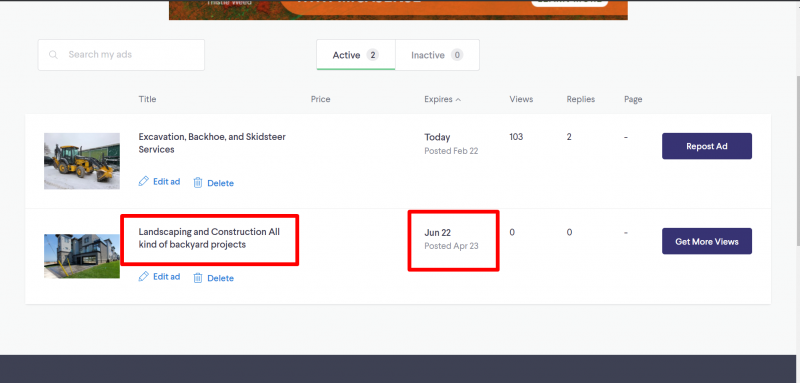Sort by the Views column header

(x=521, y=99)
